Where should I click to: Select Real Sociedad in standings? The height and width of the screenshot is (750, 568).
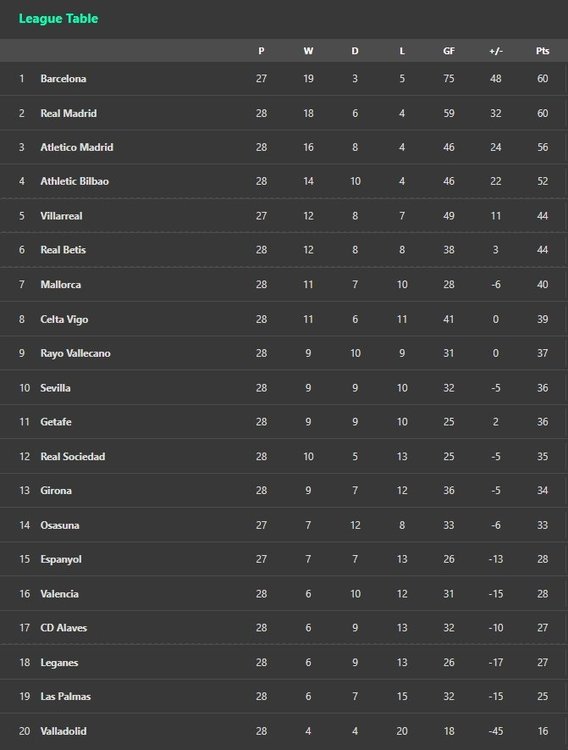coord(73,456)
